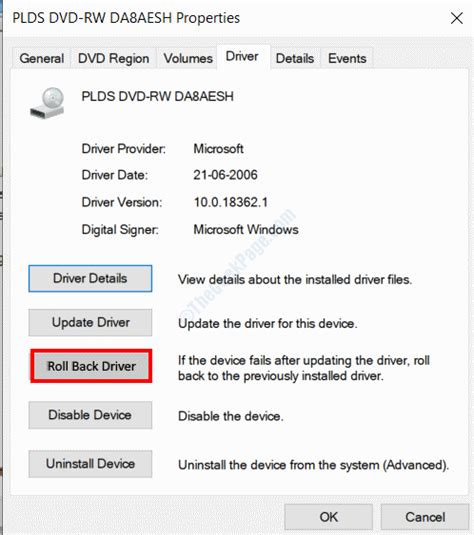This screenshot has width=474, height=535.
Task: Select the Driver tab
Action: 242,57
